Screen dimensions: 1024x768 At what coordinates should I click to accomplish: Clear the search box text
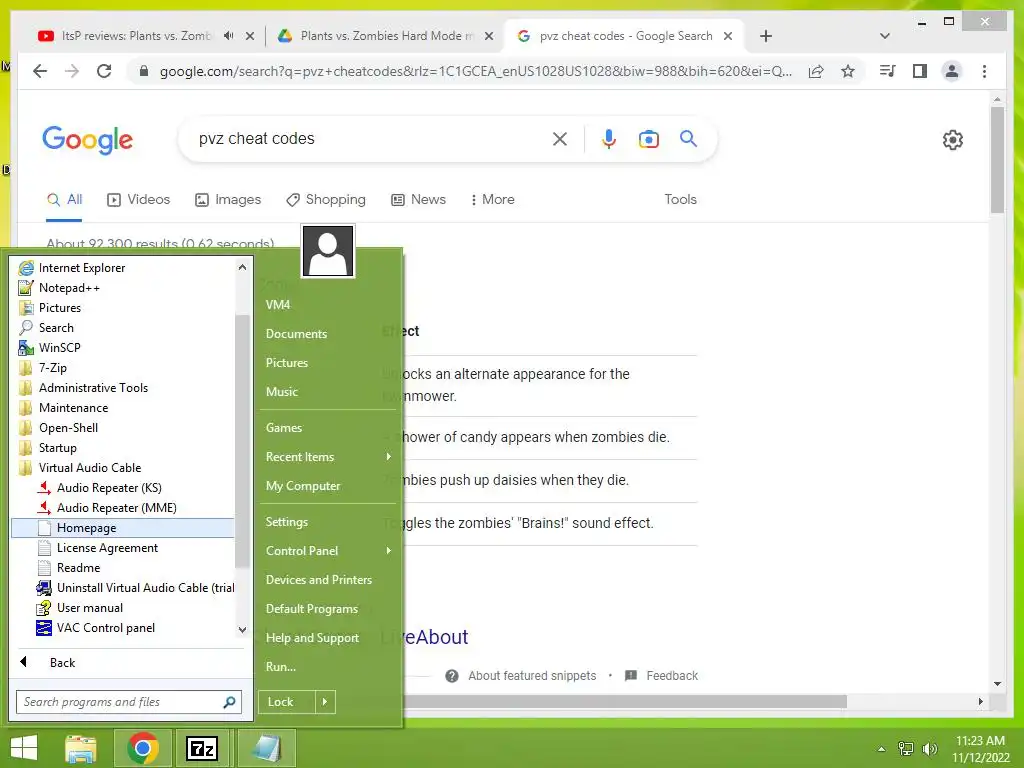click(560, 138)
